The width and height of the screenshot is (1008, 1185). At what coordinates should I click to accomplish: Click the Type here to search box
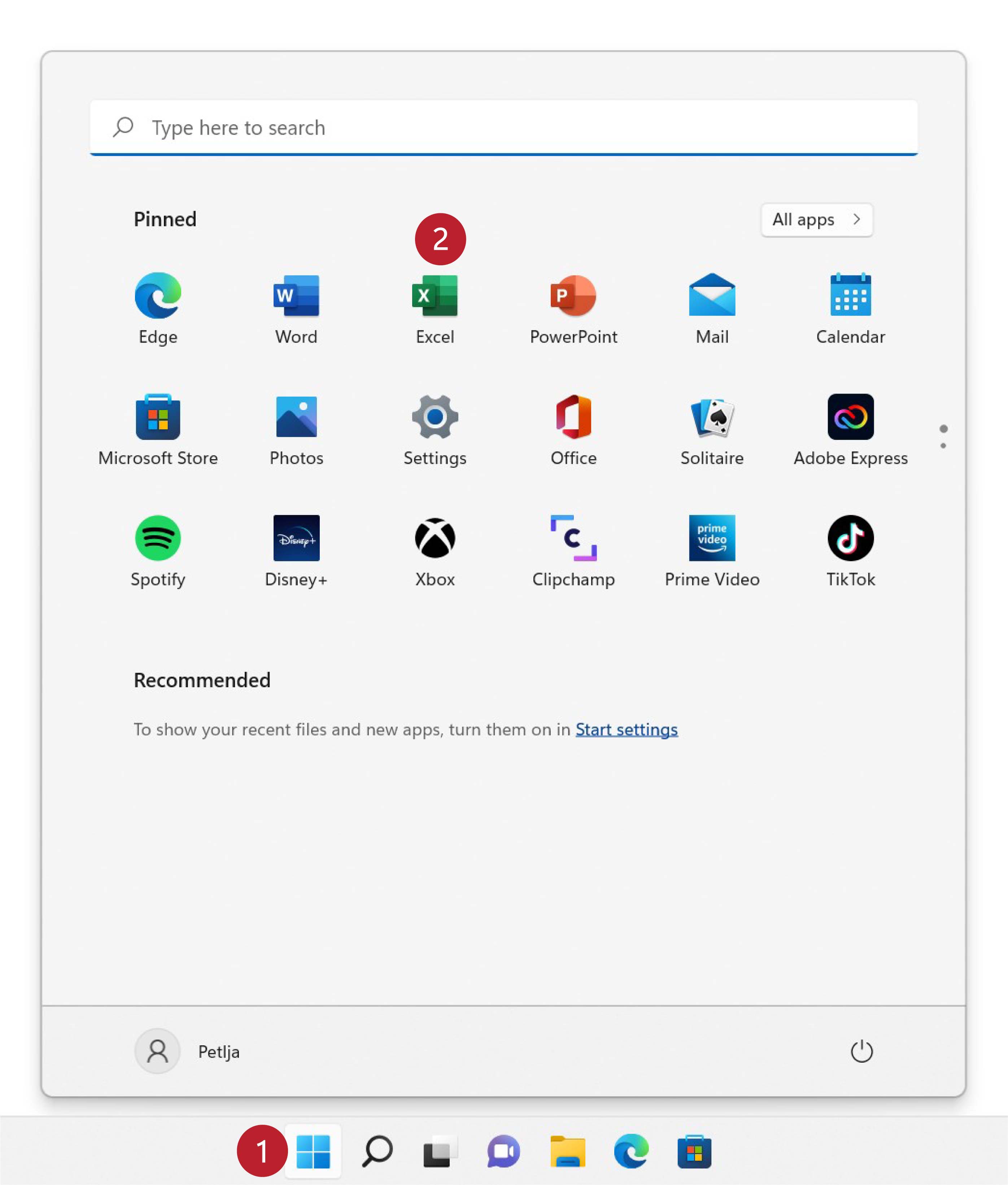tap(503, 127)
